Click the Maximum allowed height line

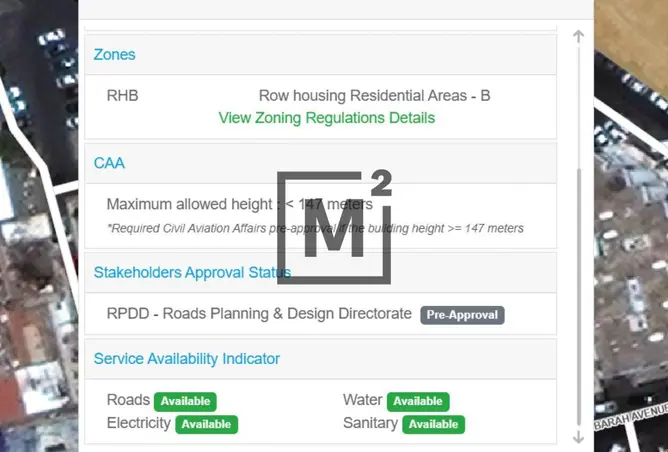coord(239,204)
